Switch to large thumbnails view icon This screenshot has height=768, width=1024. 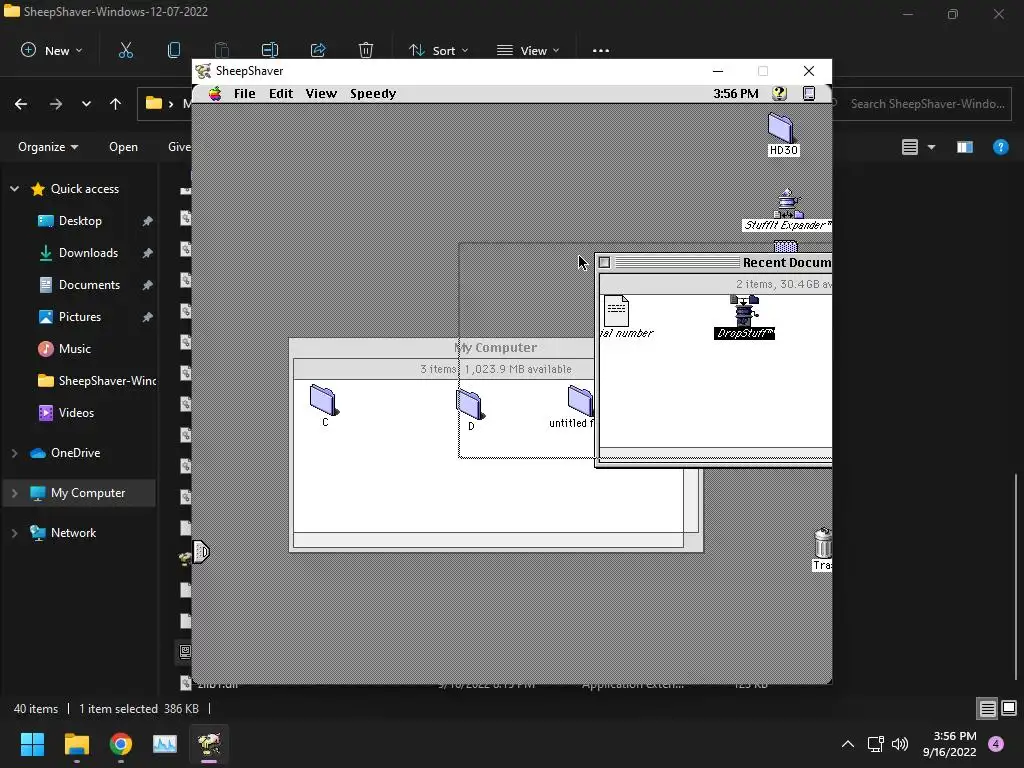tap(1009, 708)
